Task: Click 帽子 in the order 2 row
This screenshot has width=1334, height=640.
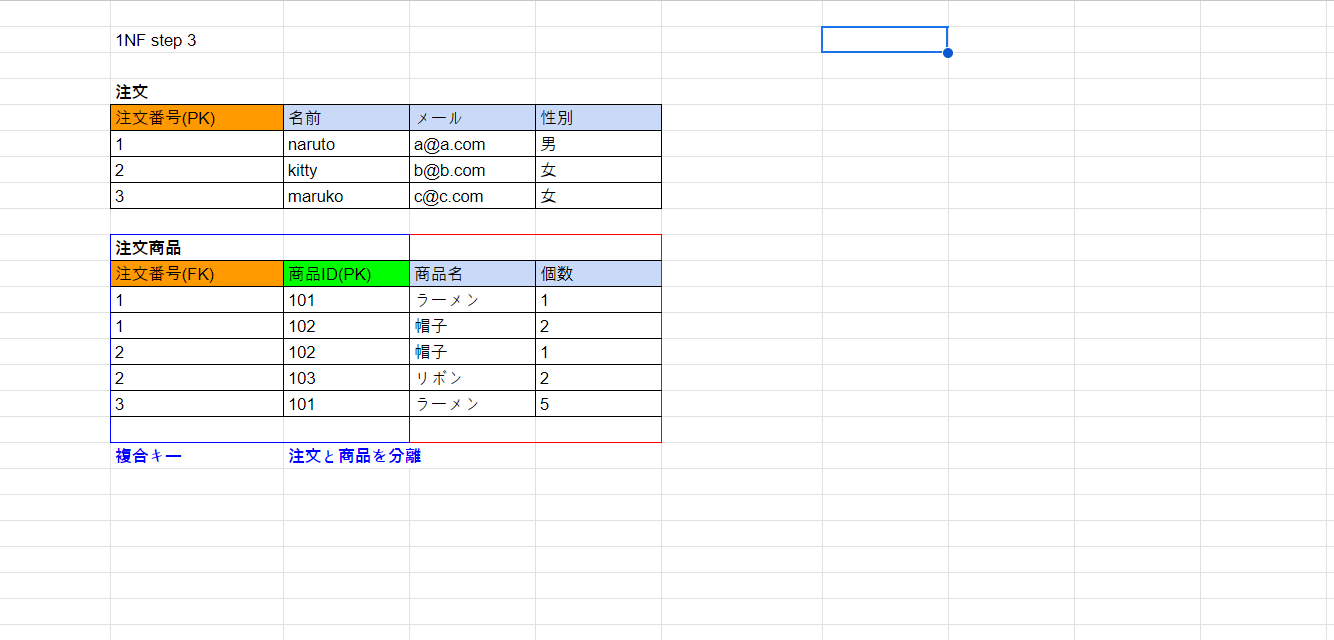Action: [x=472, y=352]
